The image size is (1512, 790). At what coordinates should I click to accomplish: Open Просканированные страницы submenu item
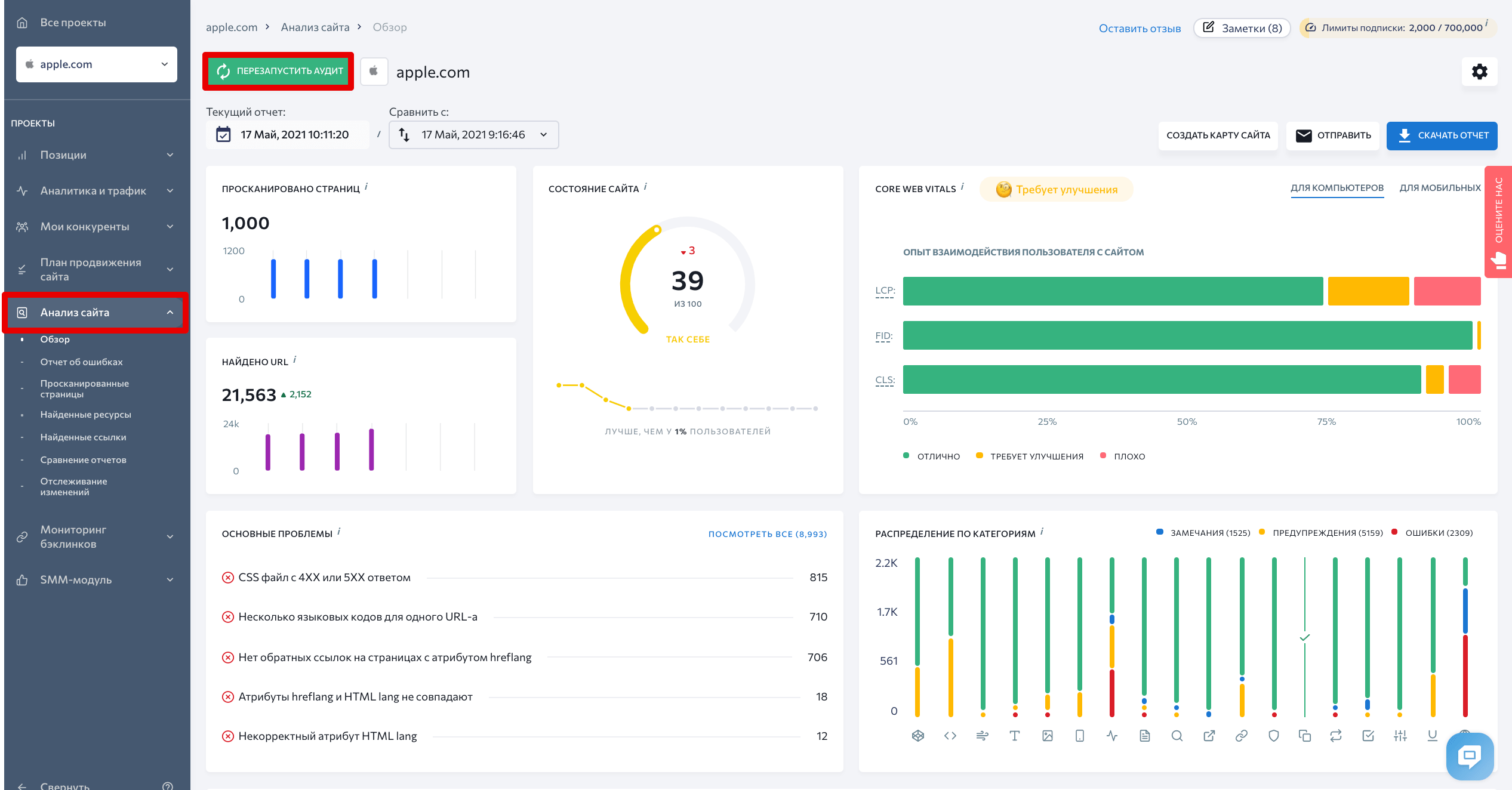click(x=84, y=388)
